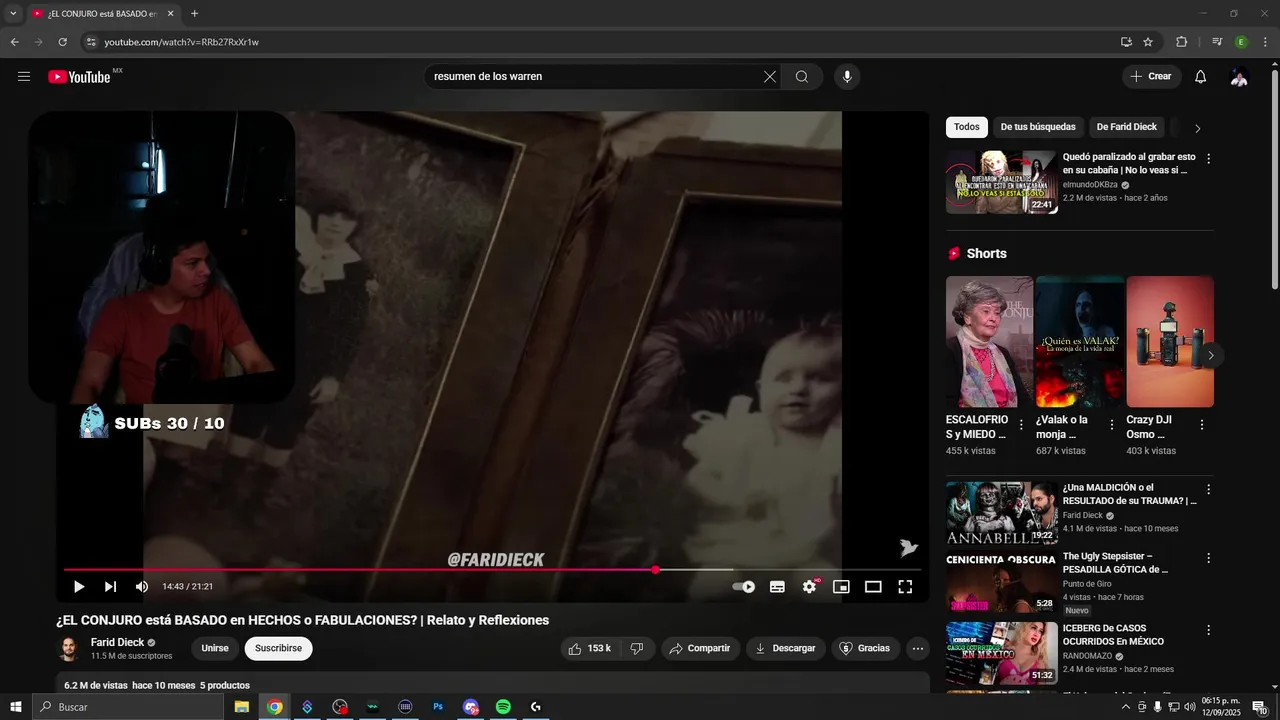Toggle subtitles in the video player
The height and width of the screenshot is (720, 1280).
coord(777,587)
